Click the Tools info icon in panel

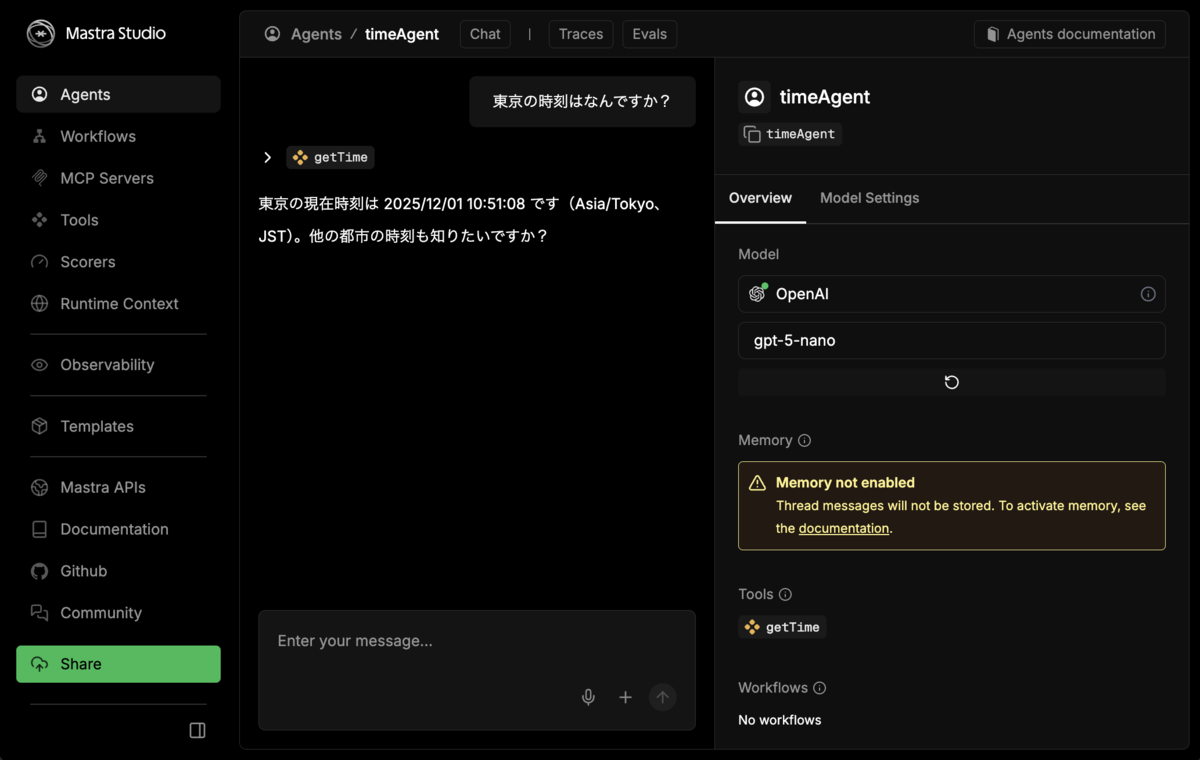pos(785,594)
